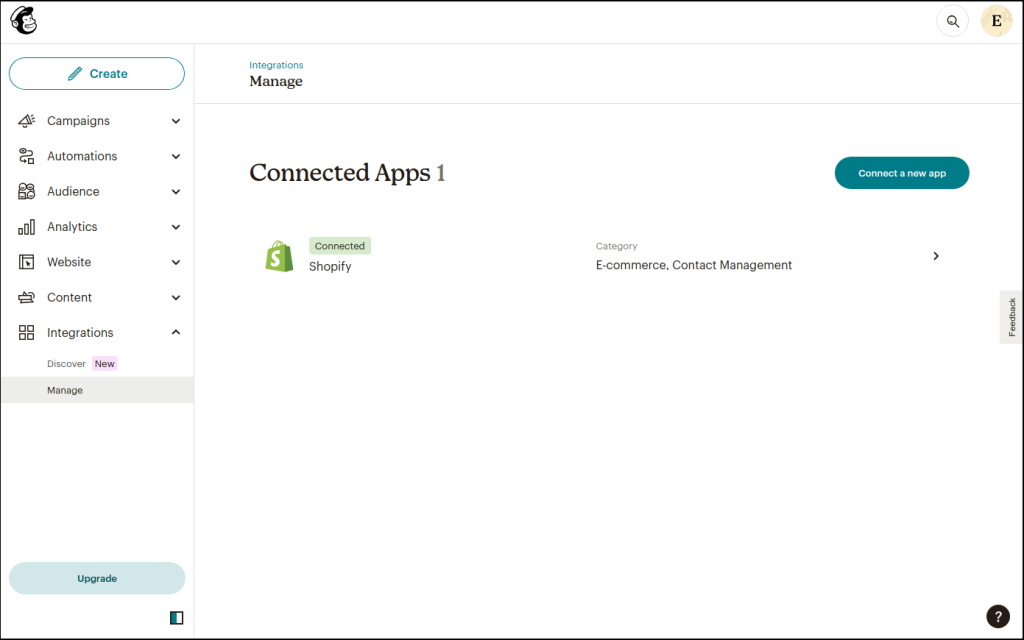
Task: Open Shopify details via right arrow
Action: pos(936,256)
